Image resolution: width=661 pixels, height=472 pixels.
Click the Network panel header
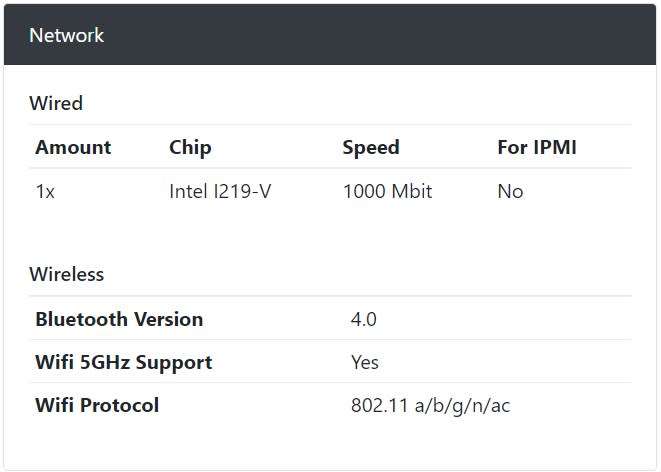330,35
